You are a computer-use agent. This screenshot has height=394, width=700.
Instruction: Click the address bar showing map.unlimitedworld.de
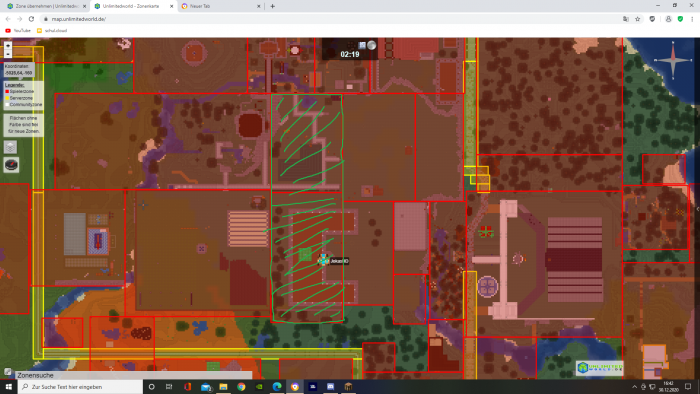pyautogui.click(x=330, y=19)
